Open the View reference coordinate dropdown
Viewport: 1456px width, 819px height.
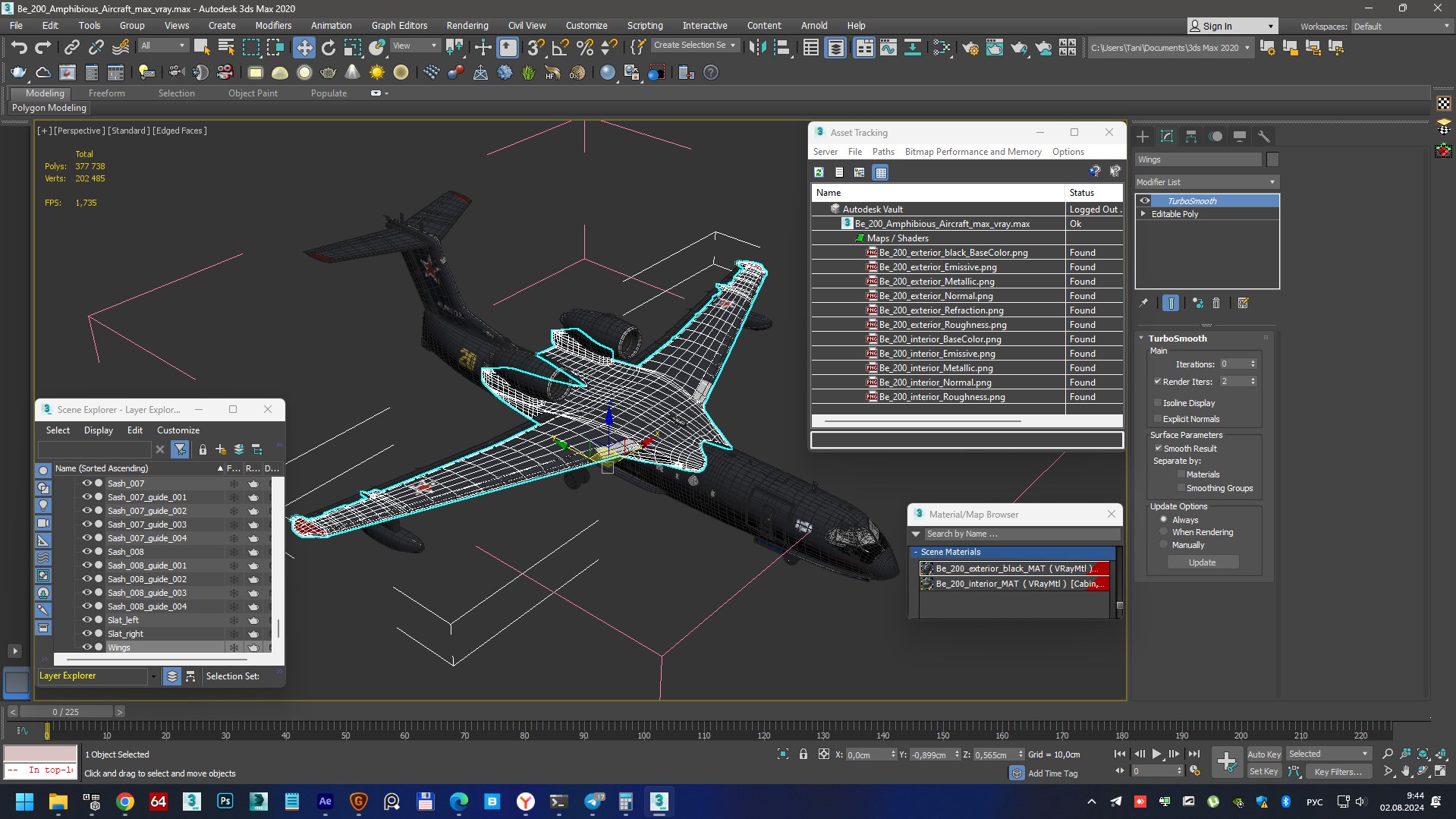(414, 46)
